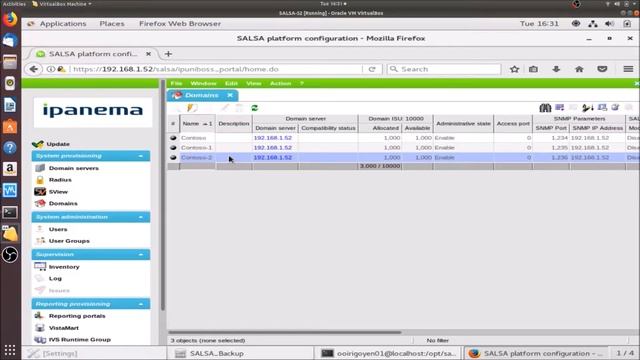
Task: Open Terminal from the Ubuntu dock
Action: (10, 212)
